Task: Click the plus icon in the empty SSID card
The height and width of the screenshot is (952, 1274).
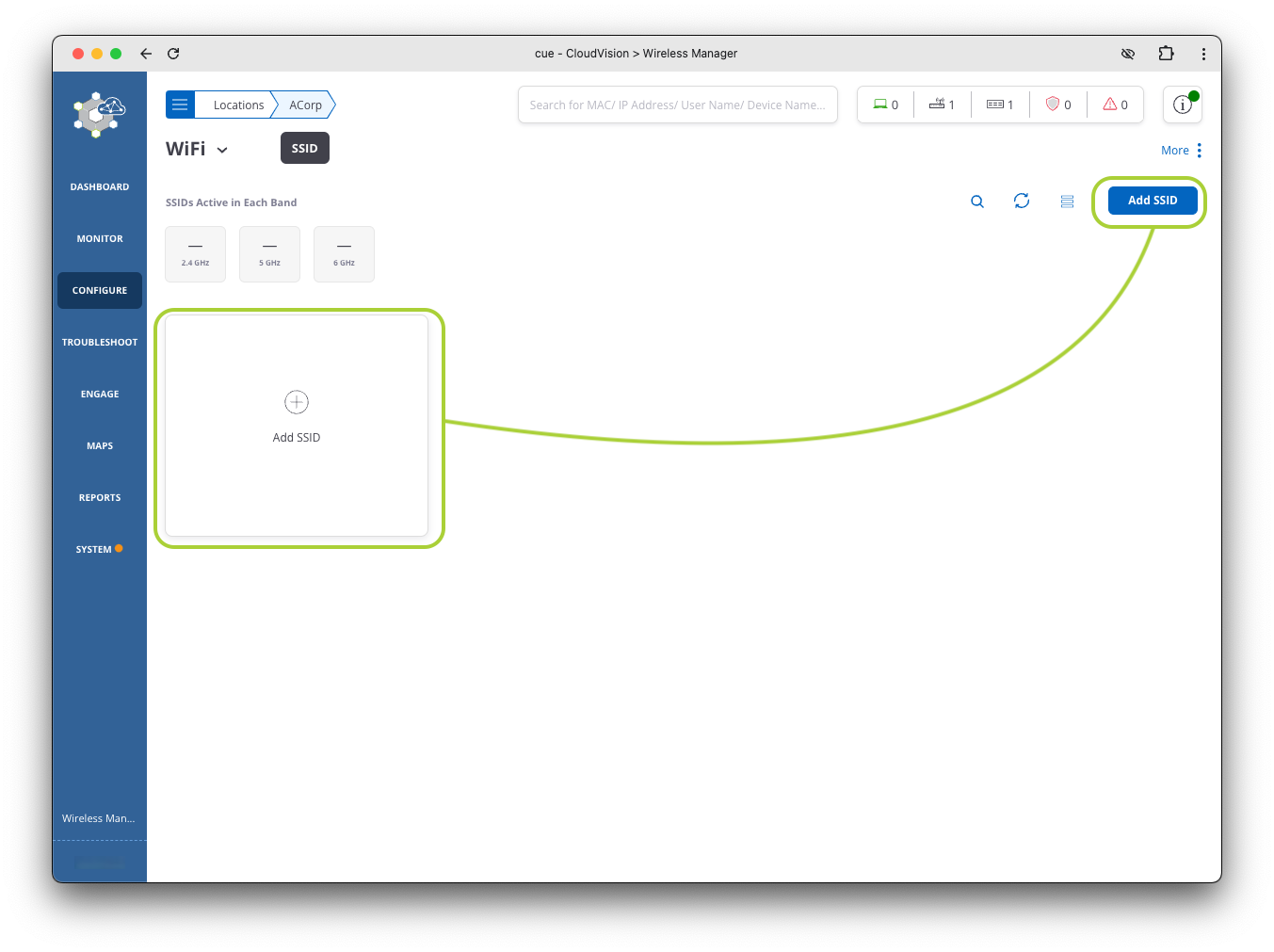Action: coord(297,402)
